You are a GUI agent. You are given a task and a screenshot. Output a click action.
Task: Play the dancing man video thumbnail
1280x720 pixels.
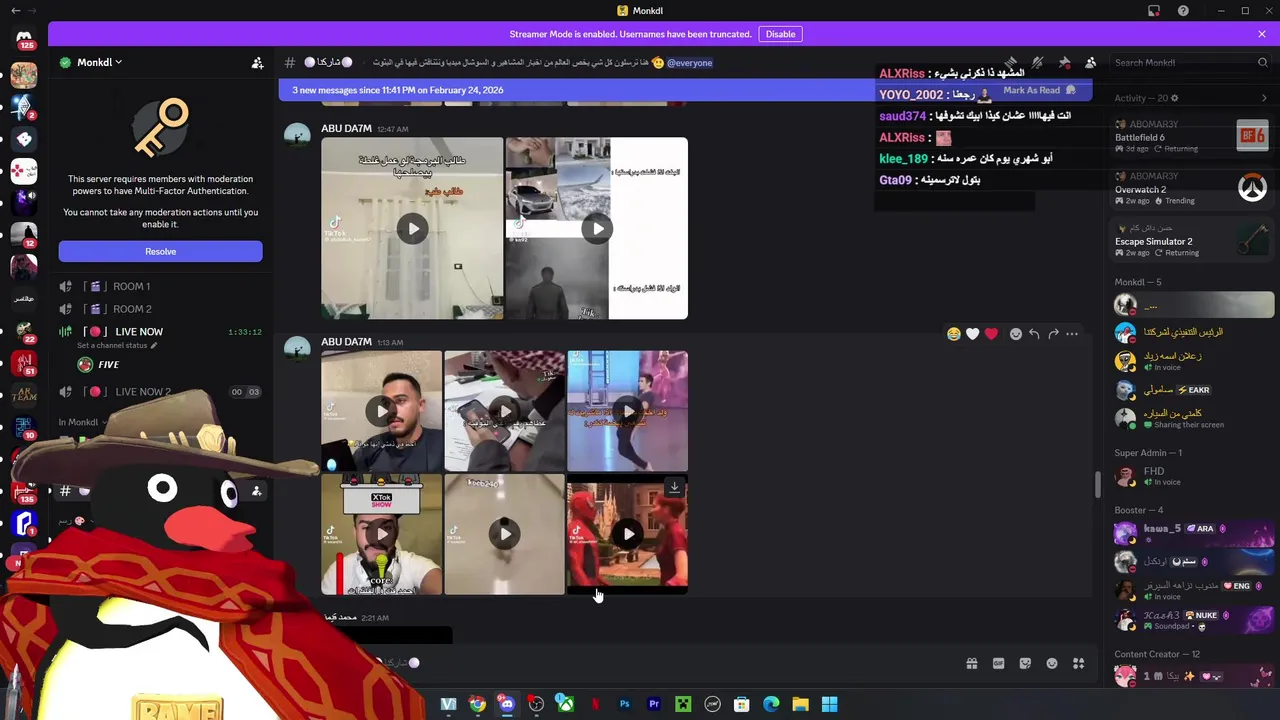tap(627, 411)
